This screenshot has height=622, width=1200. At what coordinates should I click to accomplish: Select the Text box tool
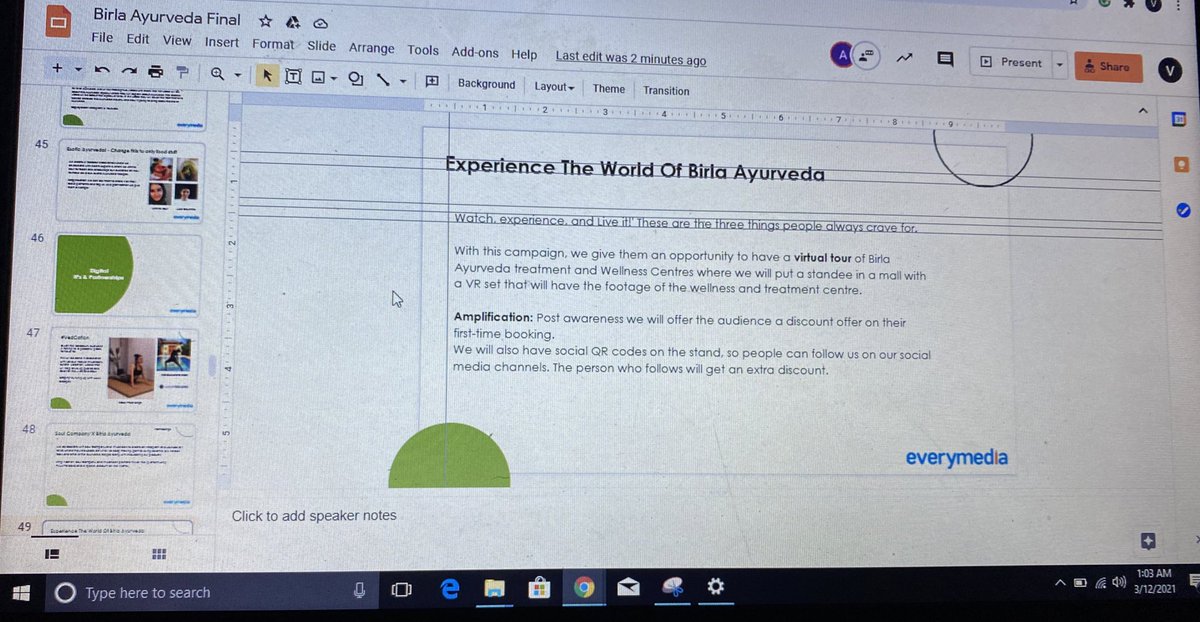pyautogui.click(x=293, y=76)
